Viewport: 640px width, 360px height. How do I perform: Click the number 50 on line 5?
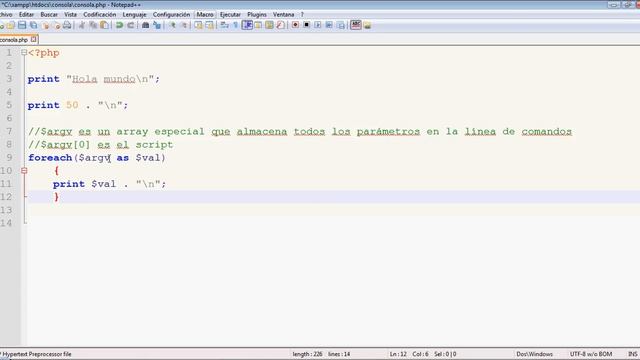72,105
